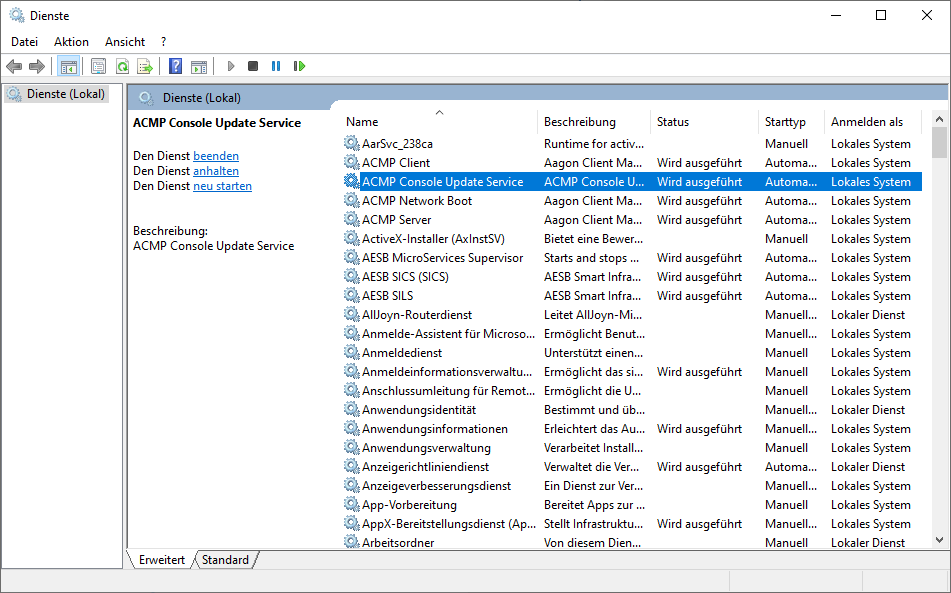Select the Refresh toolbar icon
Screen dimensions: 951x593
point(122,65)
